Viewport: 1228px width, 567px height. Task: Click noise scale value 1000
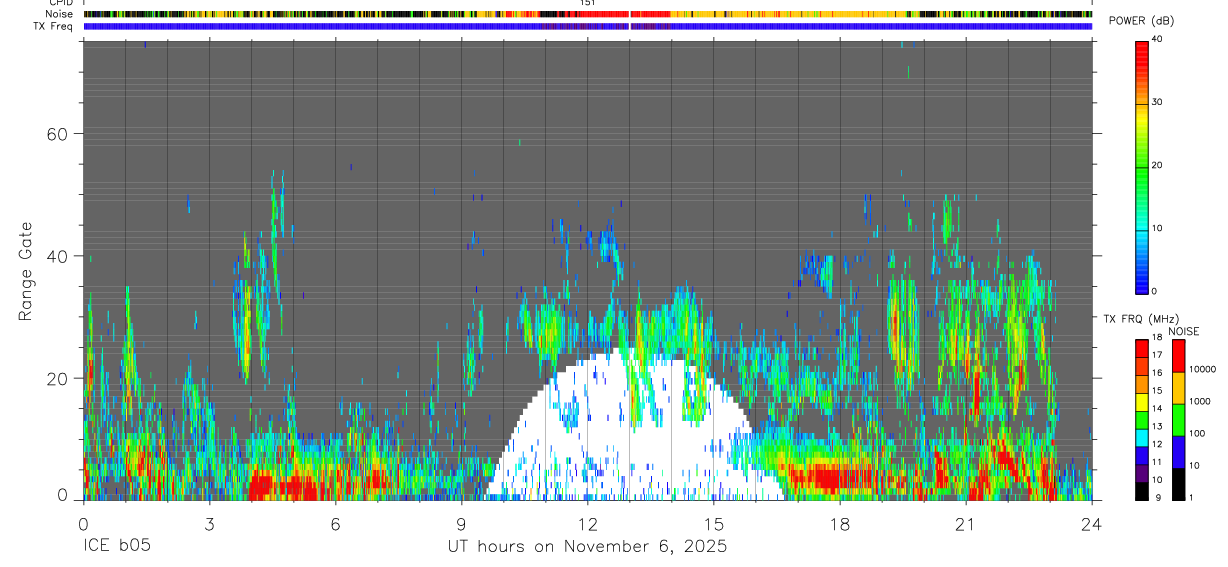coord(1200,401)
